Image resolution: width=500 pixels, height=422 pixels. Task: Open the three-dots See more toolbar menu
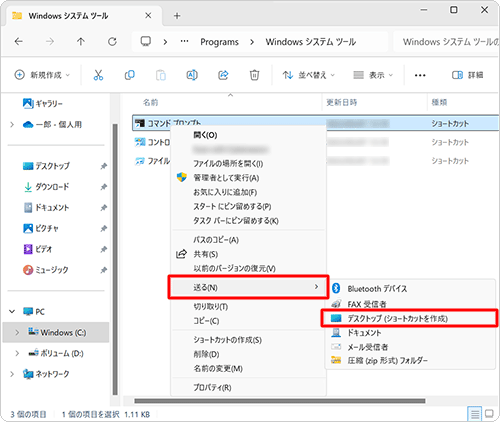pos(420,75)
